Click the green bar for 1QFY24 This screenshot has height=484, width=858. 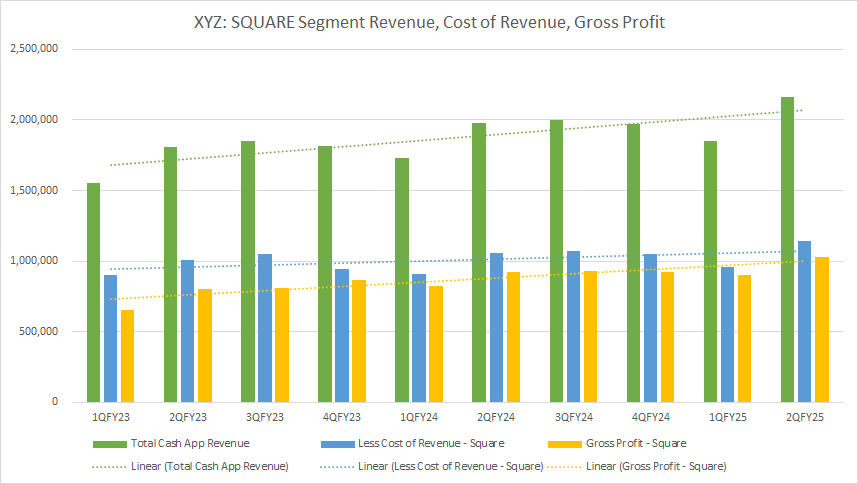click(402, 280)
